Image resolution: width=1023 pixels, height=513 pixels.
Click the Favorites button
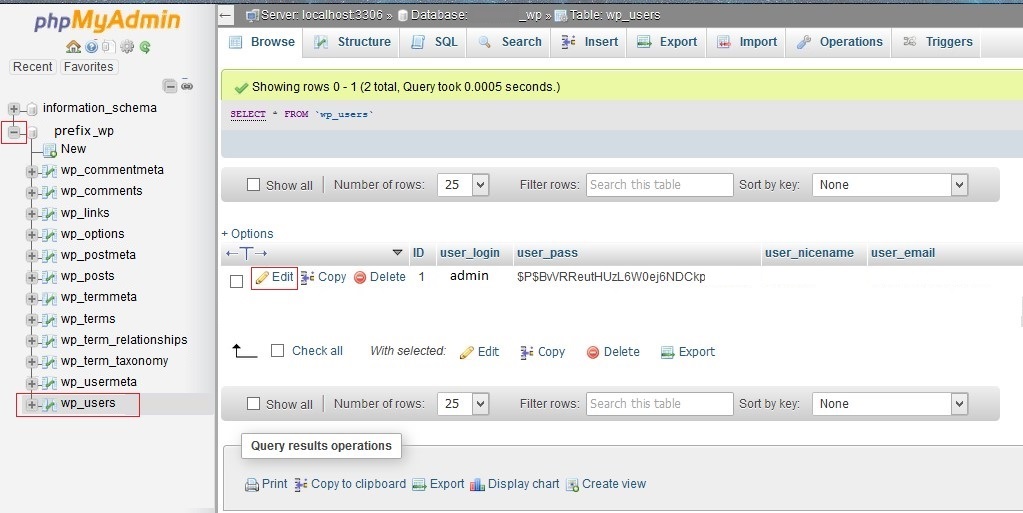(89, 67)
